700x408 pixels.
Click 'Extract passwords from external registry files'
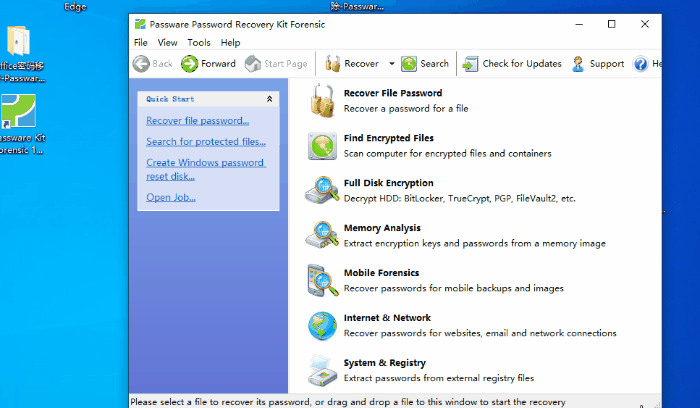pyautogui.click(x=439, y=378)
